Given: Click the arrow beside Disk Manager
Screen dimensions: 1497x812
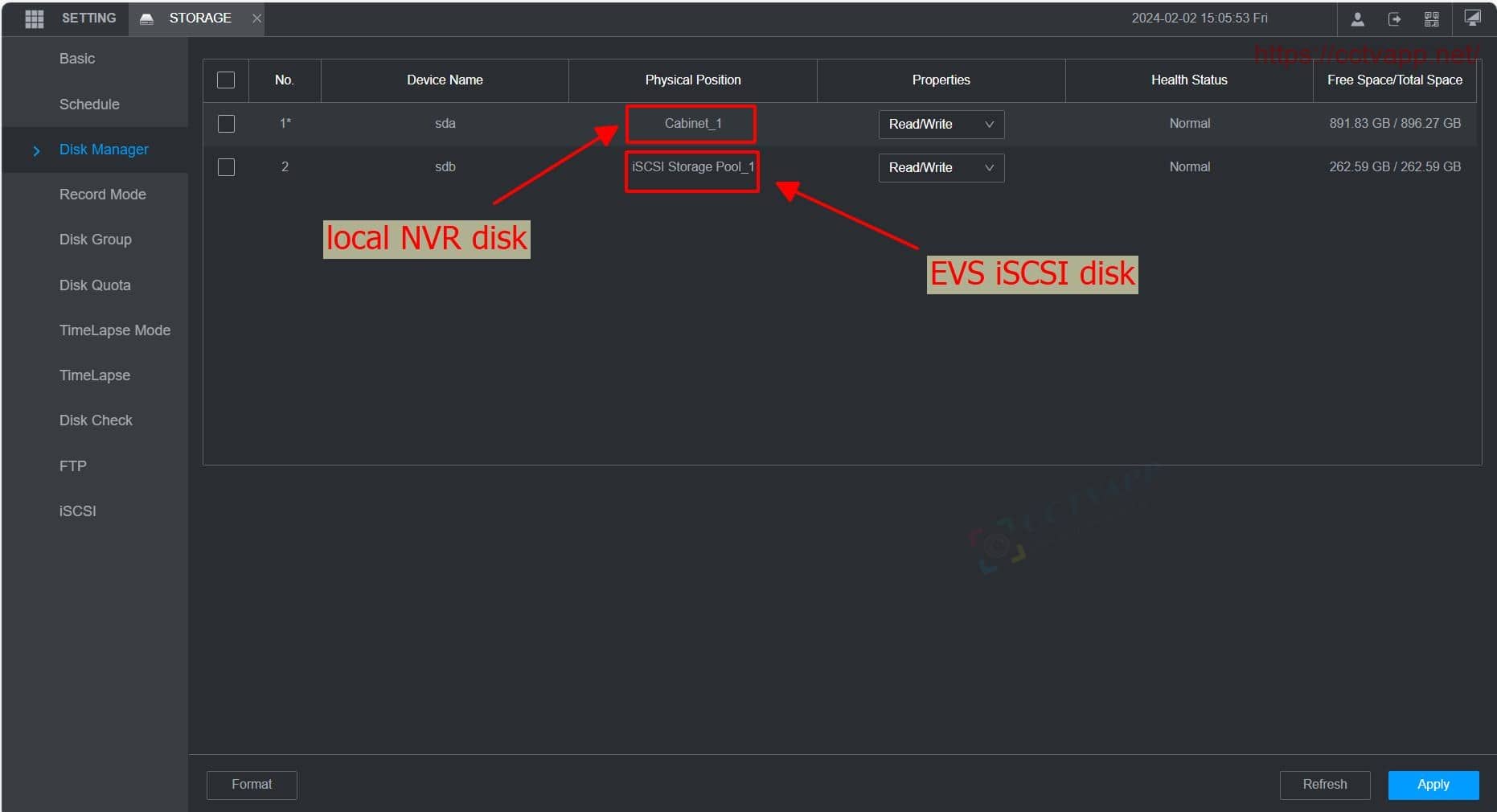Looking at the screenshot, I should [x=36, y=150].
